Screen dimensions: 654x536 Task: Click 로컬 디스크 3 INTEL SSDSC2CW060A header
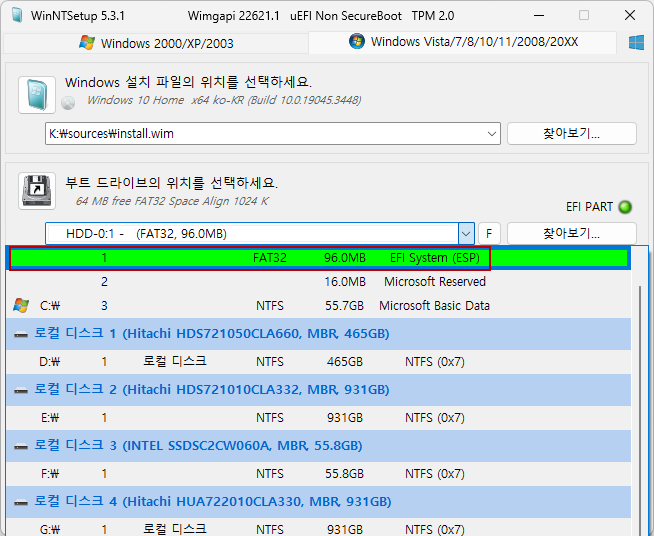(319, 446)
